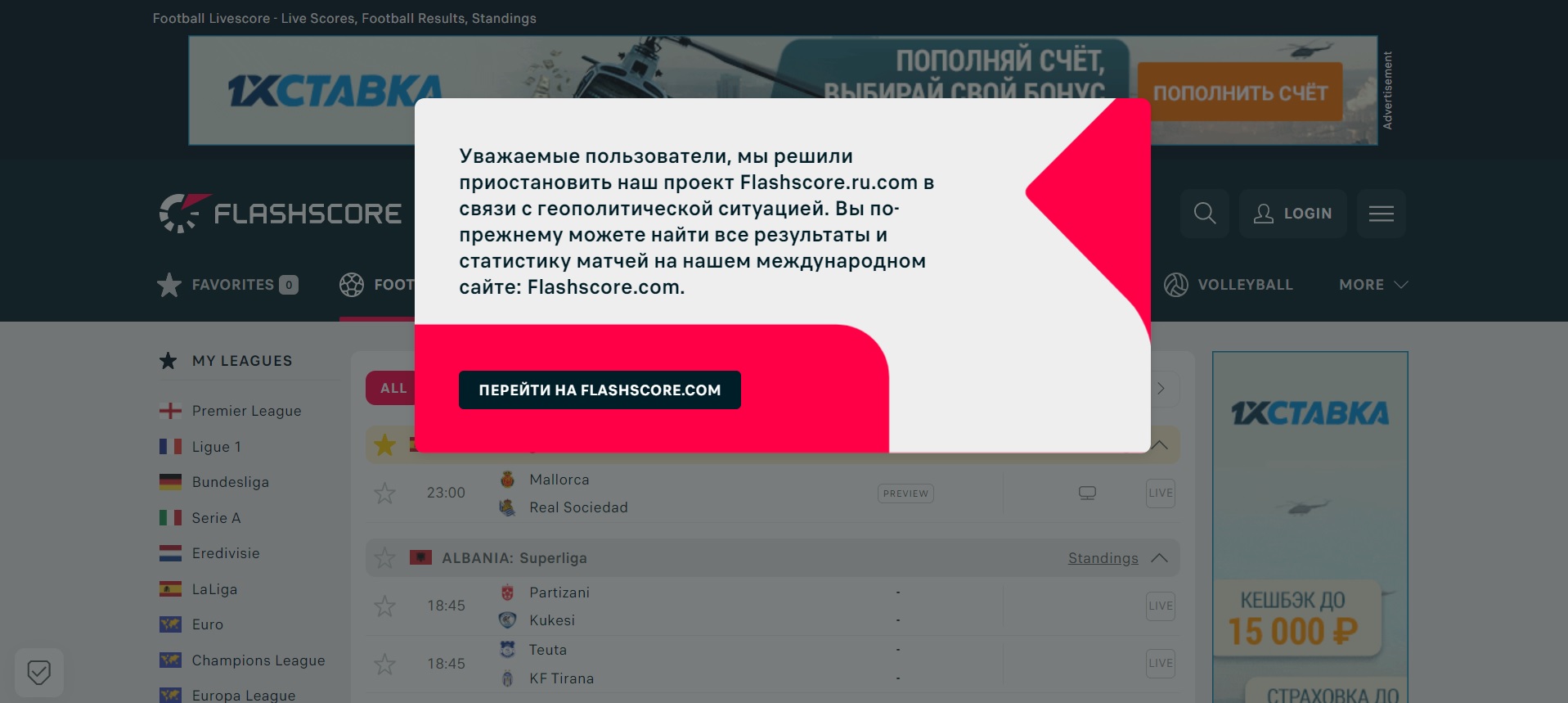Image resolution: width=1568 pixels, height=703 pixels.
Task: Click the England flag beside Premier League
Action: tap(170, 411)
